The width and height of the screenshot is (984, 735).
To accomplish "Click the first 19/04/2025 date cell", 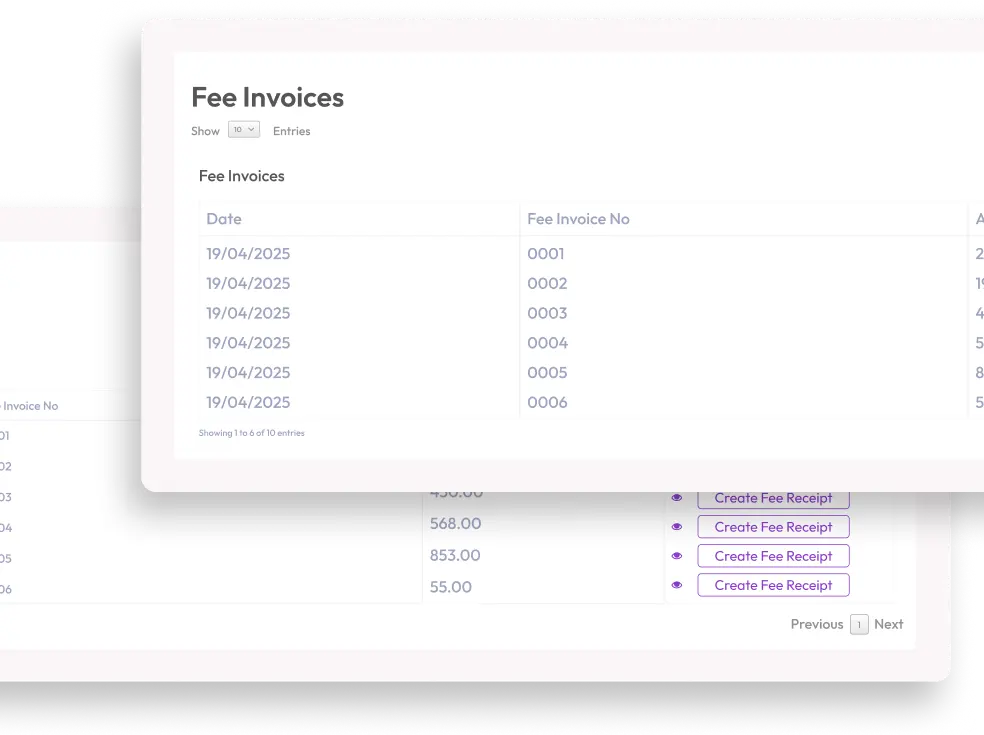I will point(248,253).
